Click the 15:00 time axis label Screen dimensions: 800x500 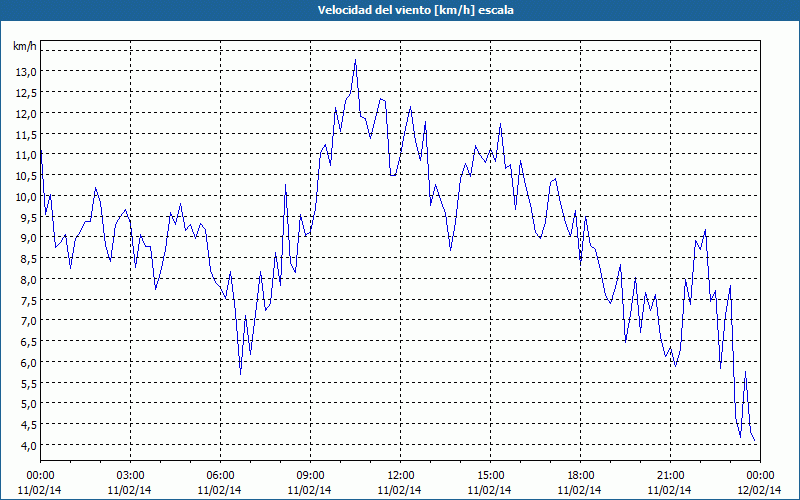(490, 476)
